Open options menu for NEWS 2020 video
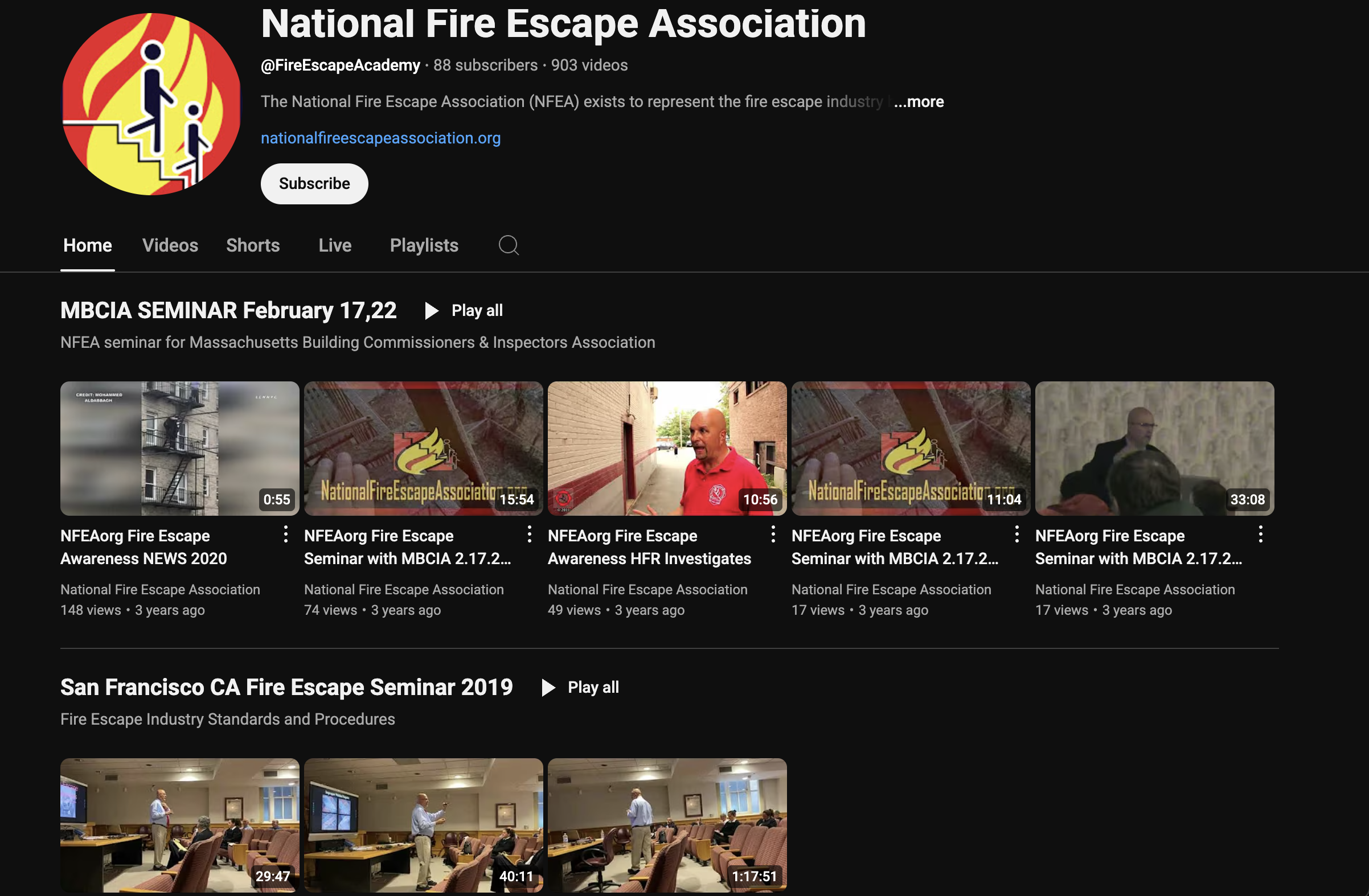The width and height of the screenshot is (1369, 896). 285,535
